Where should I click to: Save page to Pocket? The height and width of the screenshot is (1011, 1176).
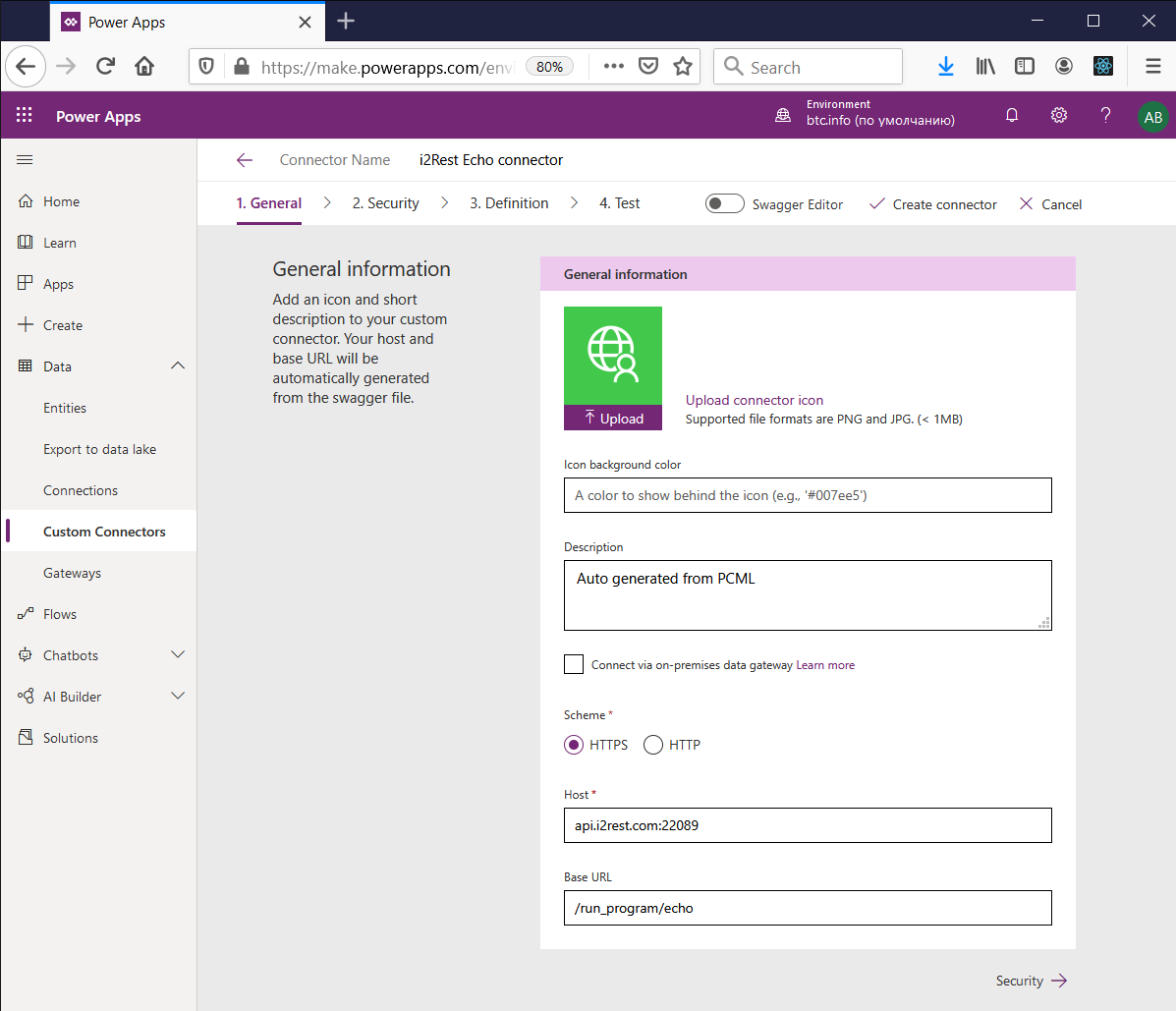pos(648,67)
